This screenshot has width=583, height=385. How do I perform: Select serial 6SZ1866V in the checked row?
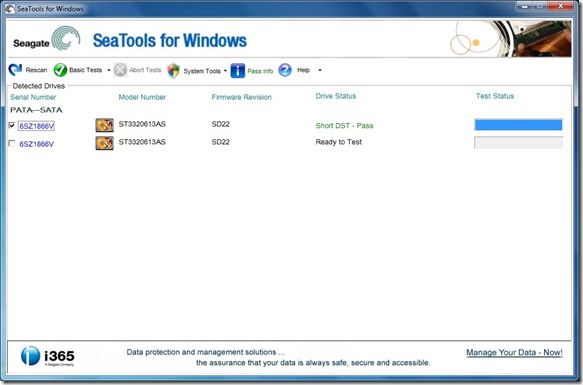click(x=36, y=126)
